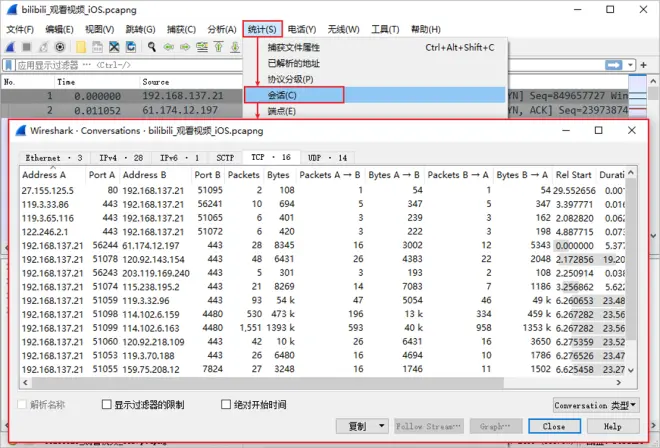Click the conversations horizontal scrollbar
The image size is (660, 448).
(268, 383)
